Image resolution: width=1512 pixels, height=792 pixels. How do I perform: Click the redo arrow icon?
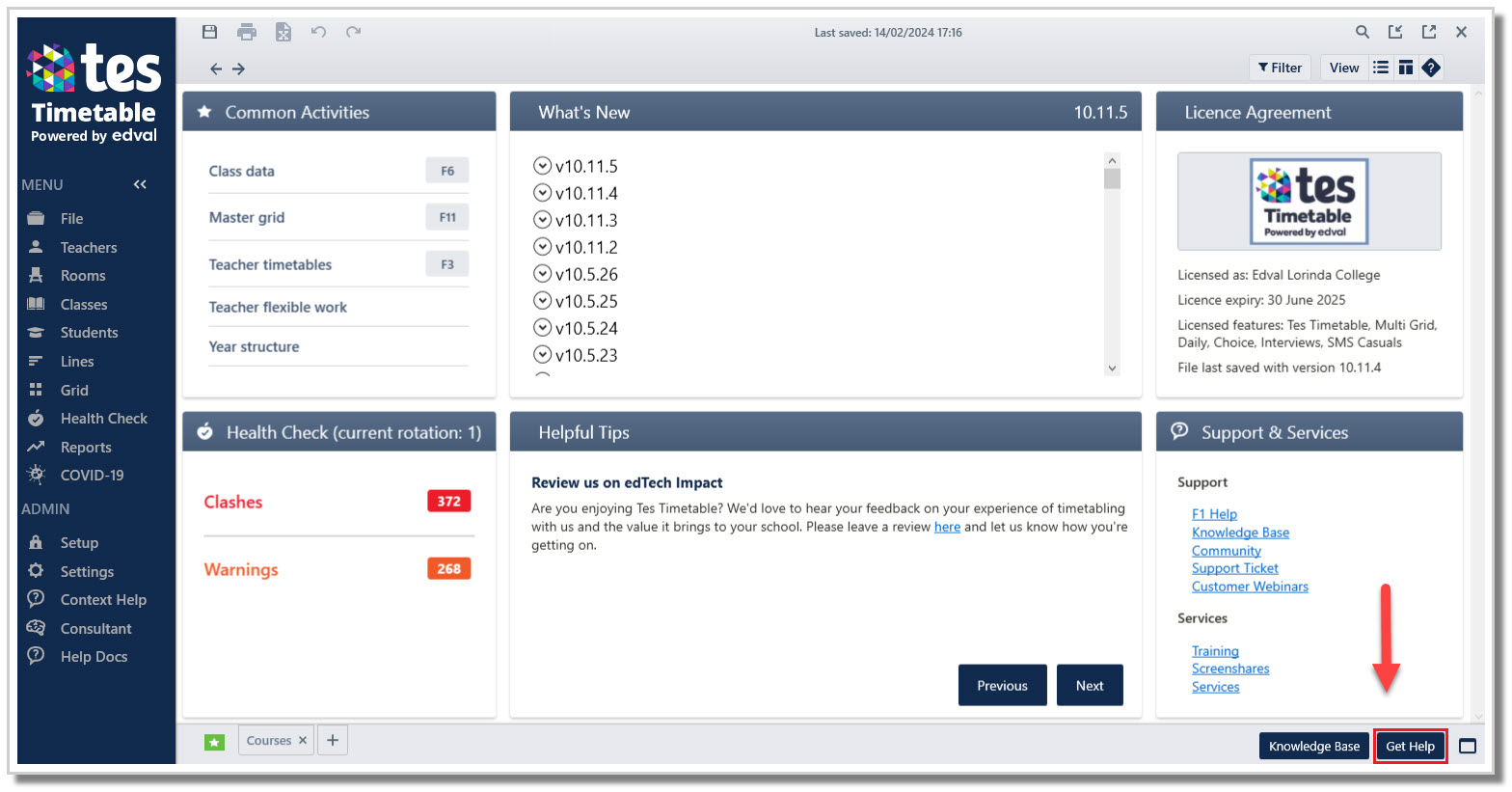tap(354, 32)
